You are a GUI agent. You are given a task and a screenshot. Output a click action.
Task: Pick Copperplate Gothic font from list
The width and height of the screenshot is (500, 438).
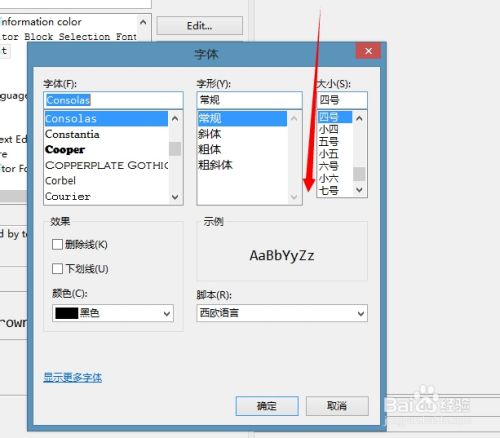[x=106, y=165]
